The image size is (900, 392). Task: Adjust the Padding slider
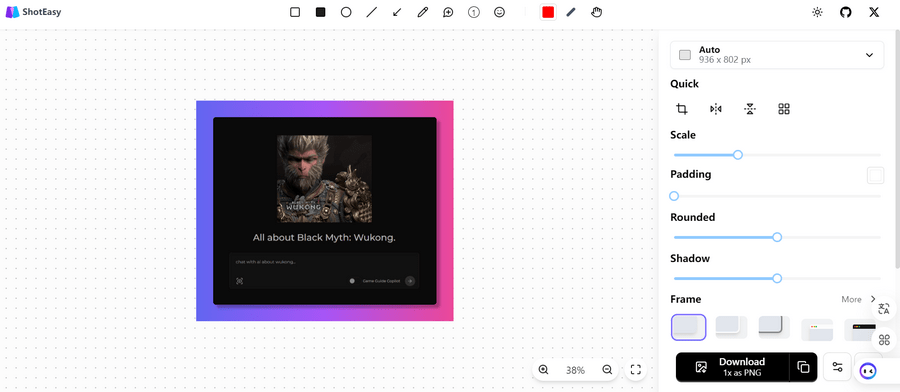click(777, 196)
